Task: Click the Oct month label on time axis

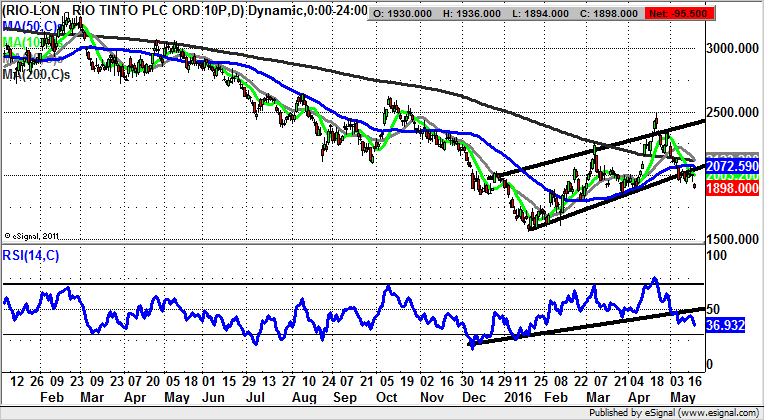Action: tap(386, 396)
